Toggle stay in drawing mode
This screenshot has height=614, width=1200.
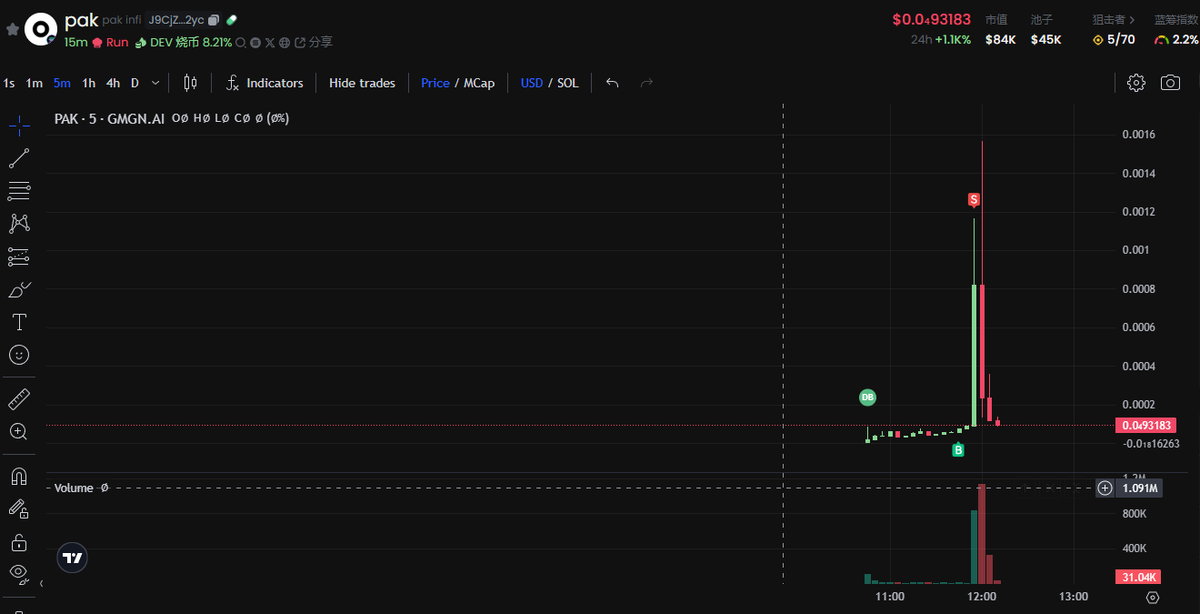coord(19,509)
